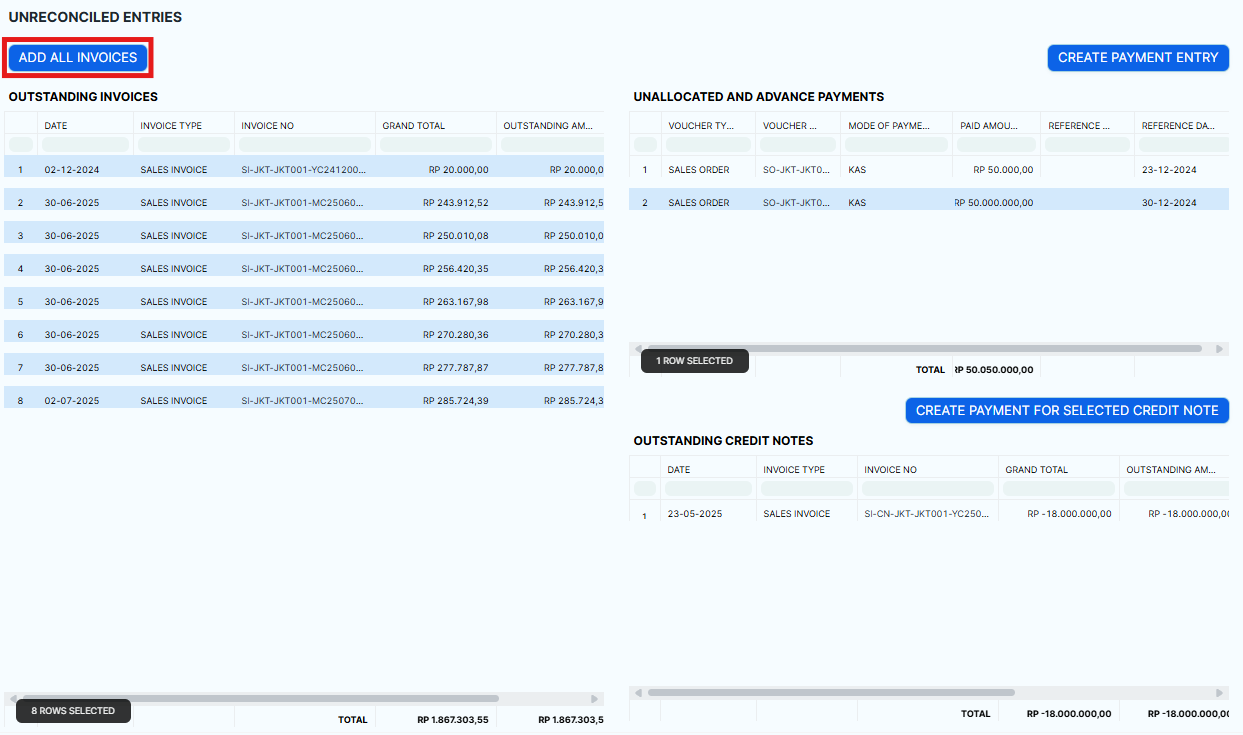The width and height of the screenshot is (1243, 735).
Task: Click the DATE filter field in Outstanding Invoices
Action: click(x=84, y=144)
